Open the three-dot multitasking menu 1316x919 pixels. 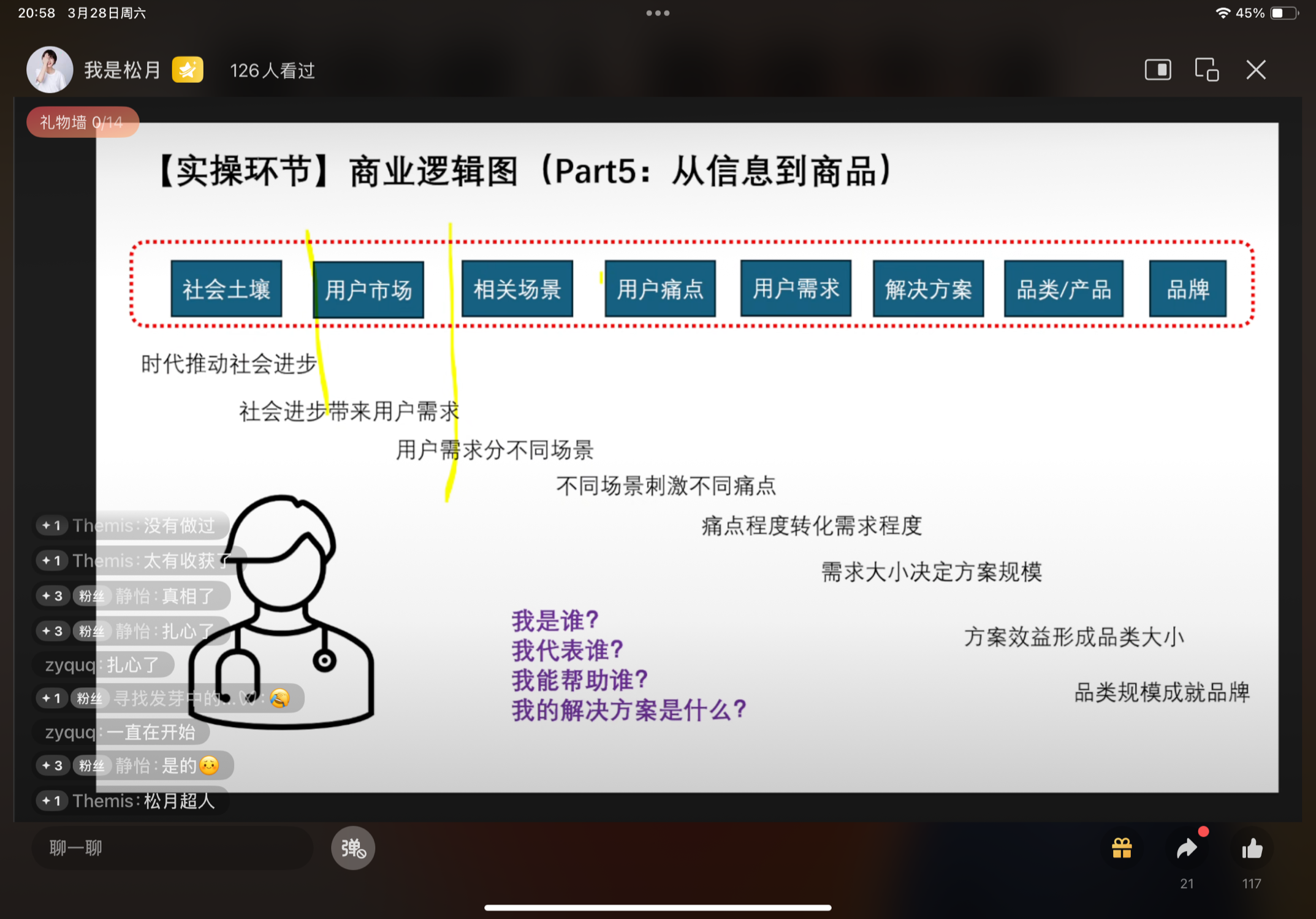[658, 13]
